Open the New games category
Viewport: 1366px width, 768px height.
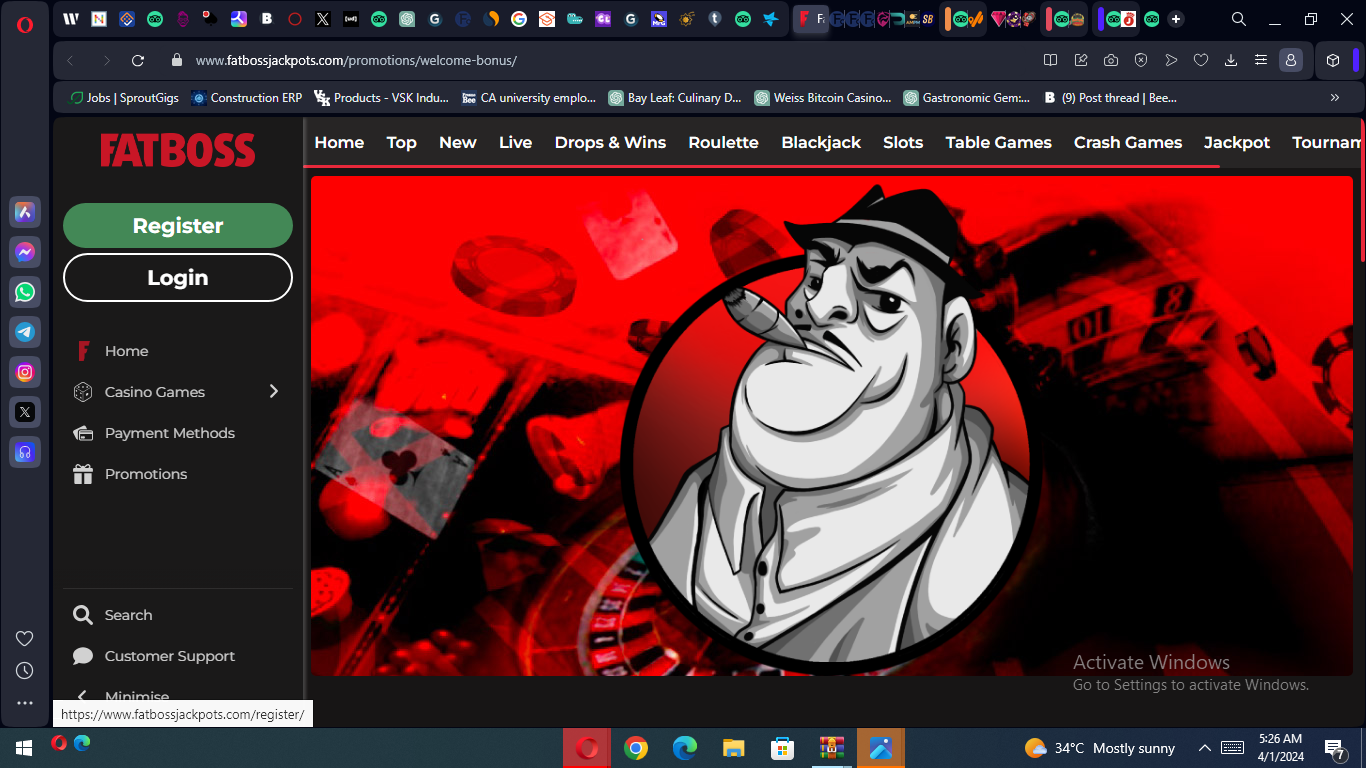coord(457,142)
